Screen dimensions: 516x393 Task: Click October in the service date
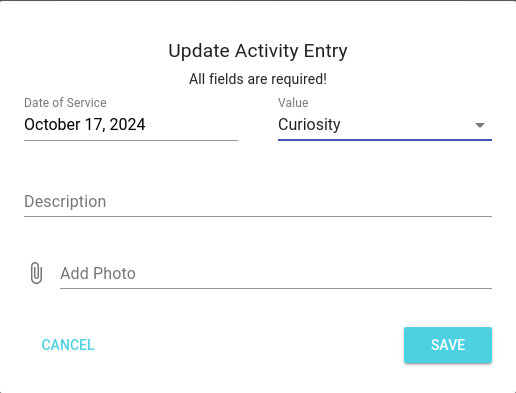(52, 125)
